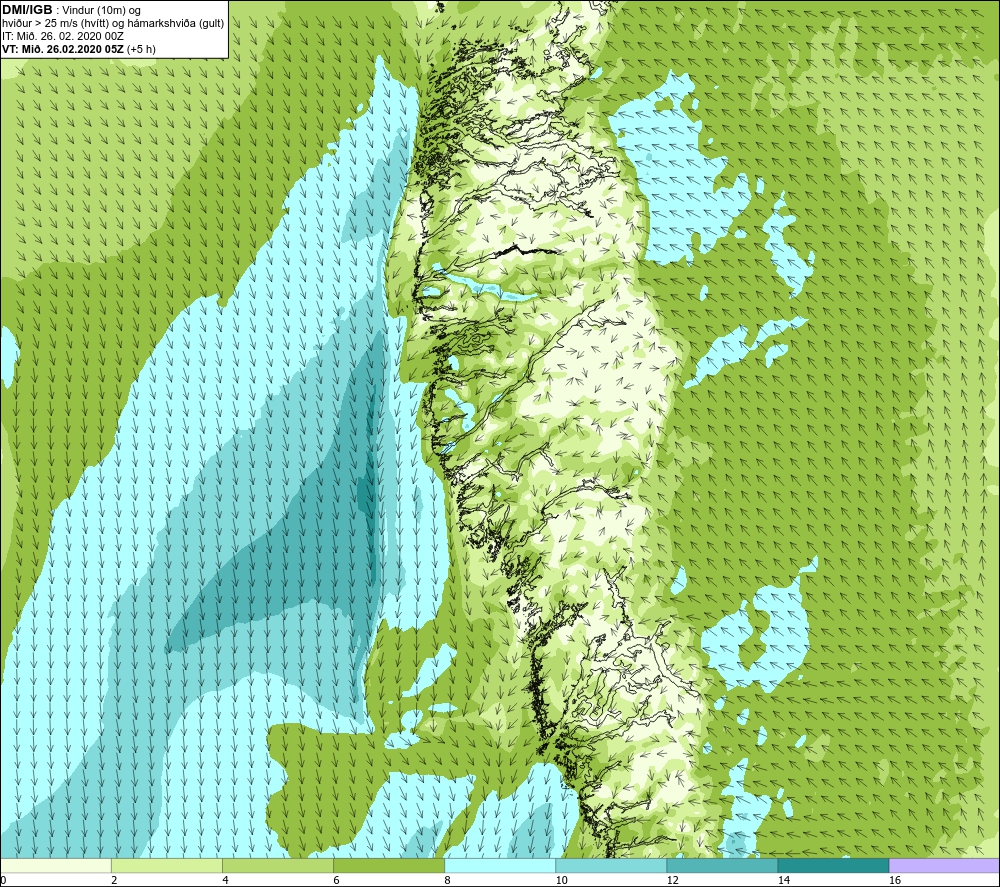The height and width of the screenshot is (887, 1000).
Task: Click the purple above-16 m/s legend swatch
Action: 944,865
